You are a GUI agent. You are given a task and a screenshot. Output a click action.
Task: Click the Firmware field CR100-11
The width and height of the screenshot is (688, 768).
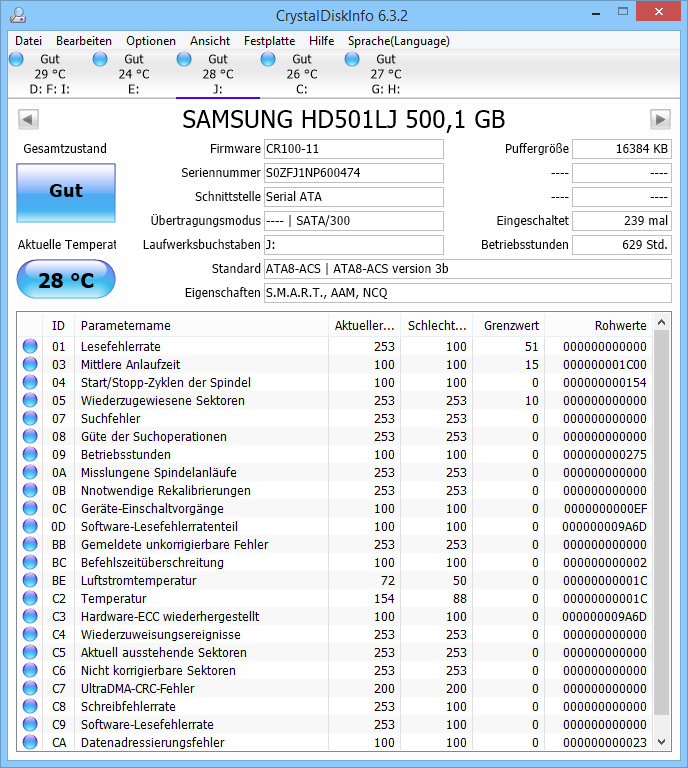click(x=354, y=149)
